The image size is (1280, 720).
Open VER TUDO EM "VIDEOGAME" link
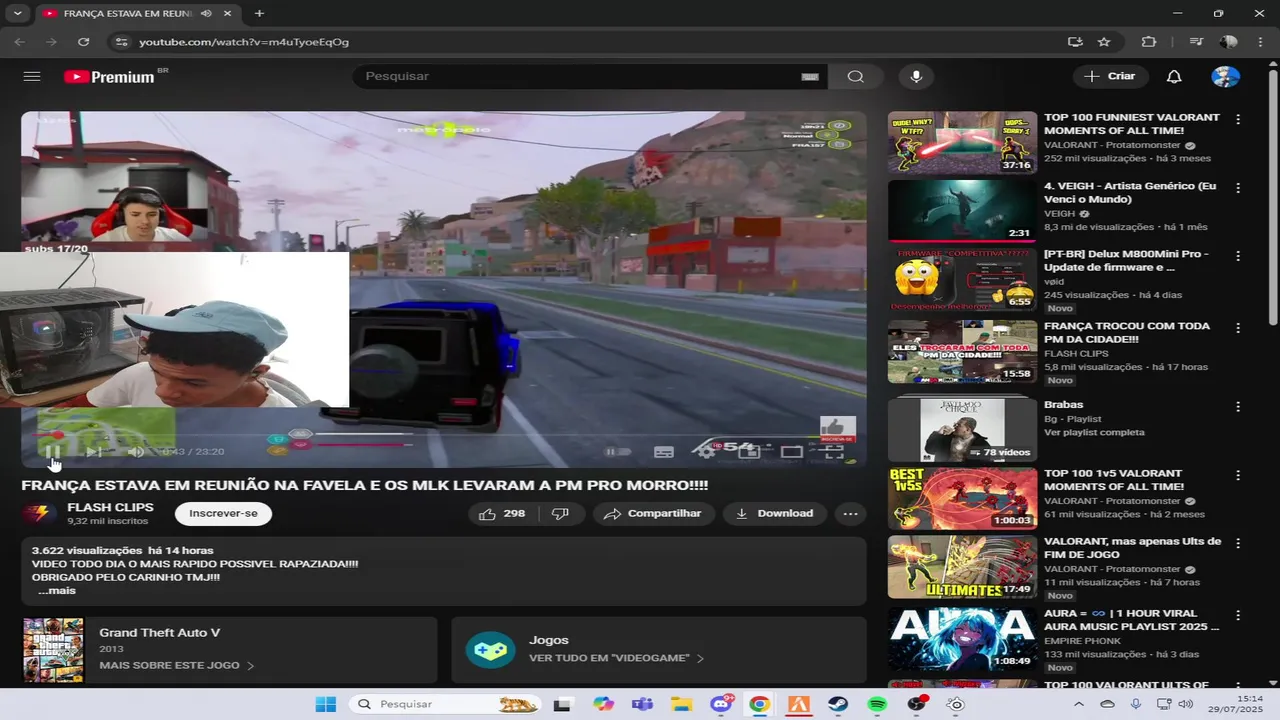click(616, 658)
